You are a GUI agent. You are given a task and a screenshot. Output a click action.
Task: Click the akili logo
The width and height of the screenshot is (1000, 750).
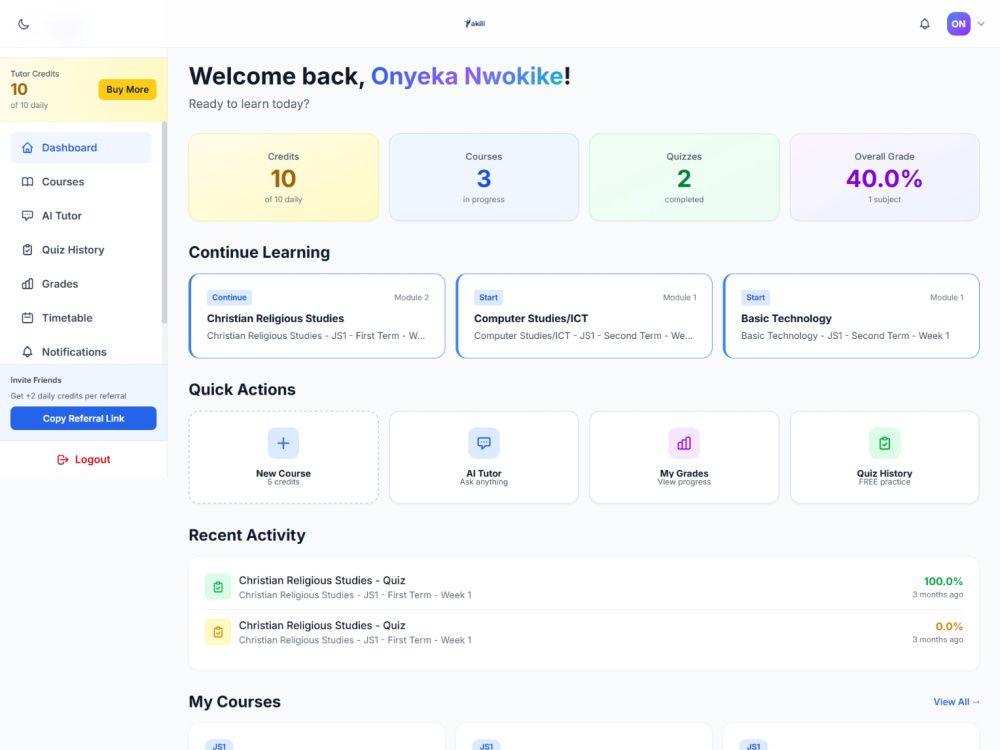(x=474, y=24)
